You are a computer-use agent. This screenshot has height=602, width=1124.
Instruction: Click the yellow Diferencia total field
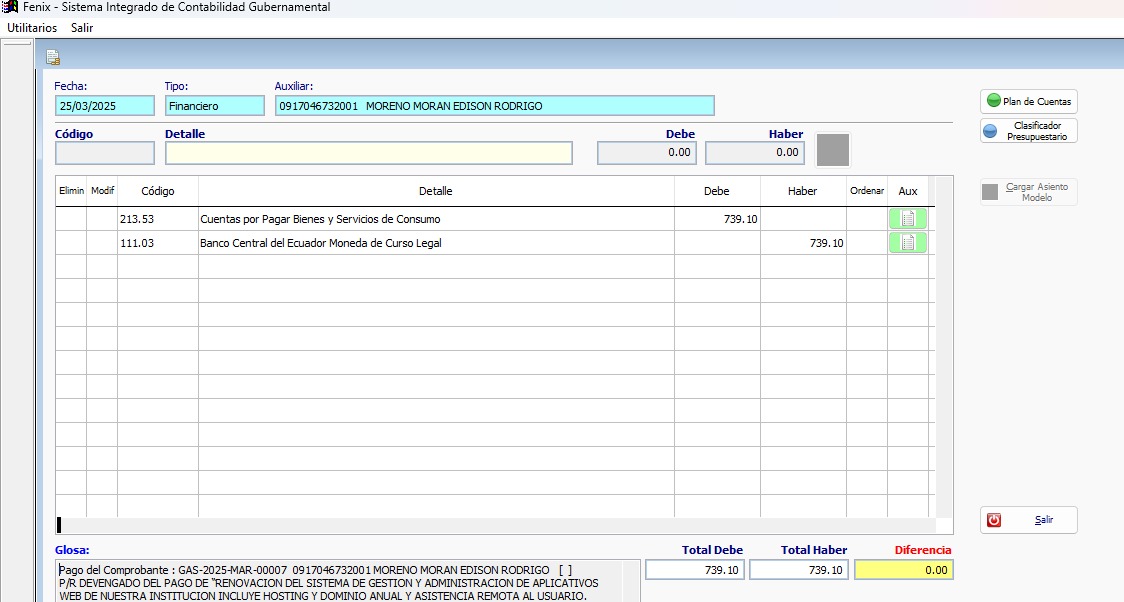903,570
